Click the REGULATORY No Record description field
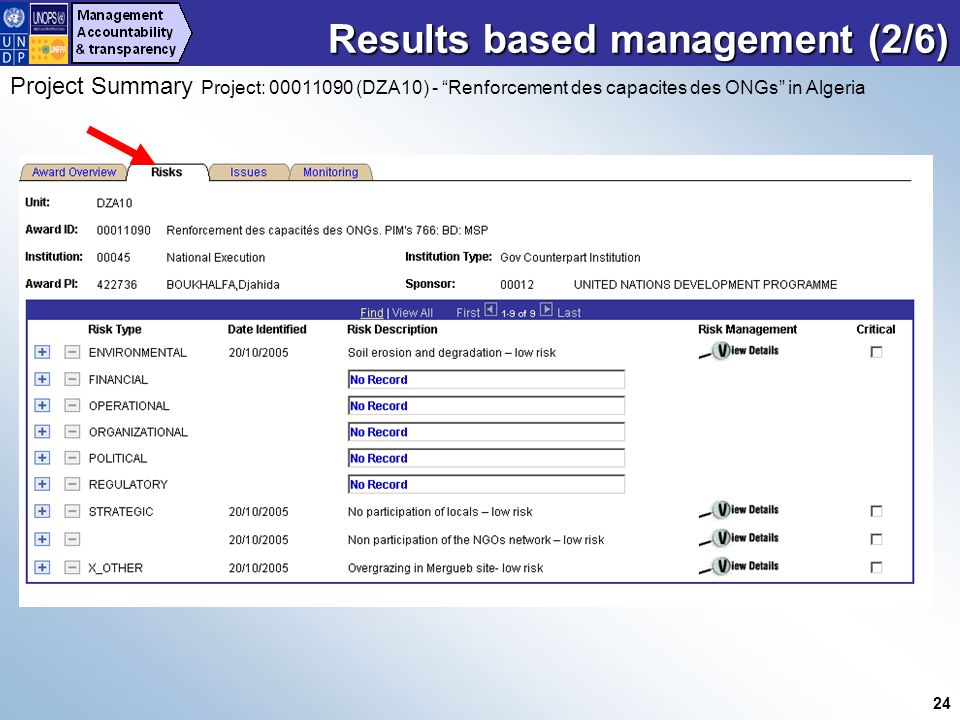The image size is (960, 720). coord(486,485)
